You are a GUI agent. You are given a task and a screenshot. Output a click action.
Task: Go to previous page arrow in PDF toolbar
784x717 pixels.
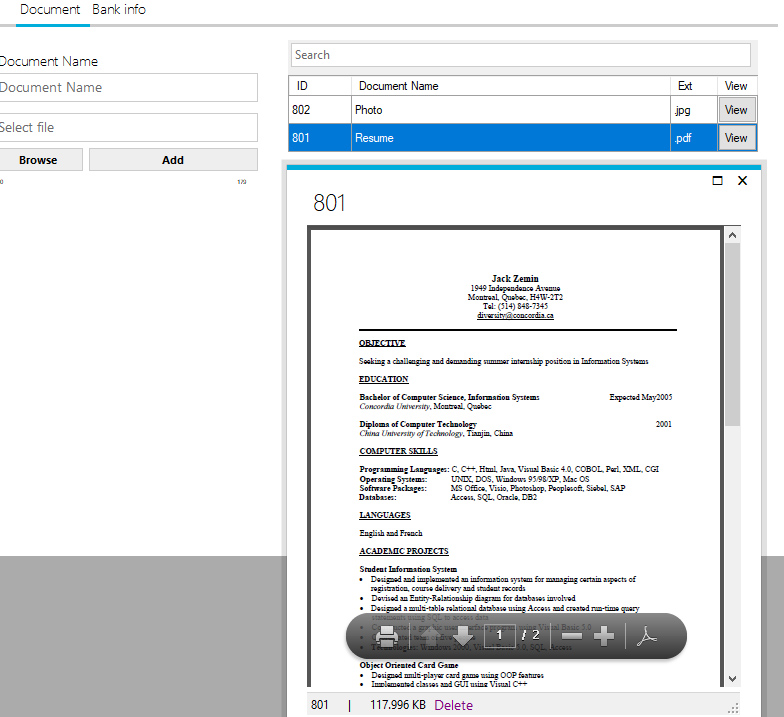pyautogui.click(x=430, y=636)
